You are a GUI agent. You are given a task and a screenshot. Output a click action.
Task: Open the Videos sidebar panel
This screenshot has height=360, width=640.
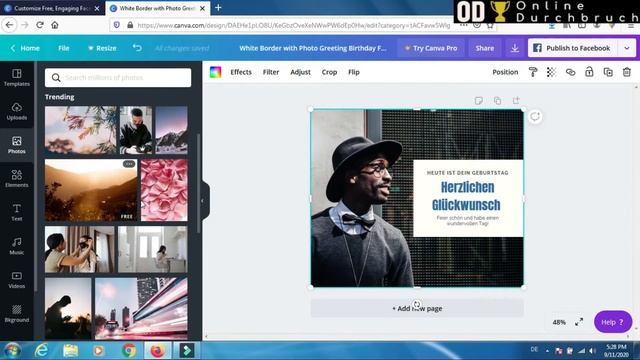[17, 280]
